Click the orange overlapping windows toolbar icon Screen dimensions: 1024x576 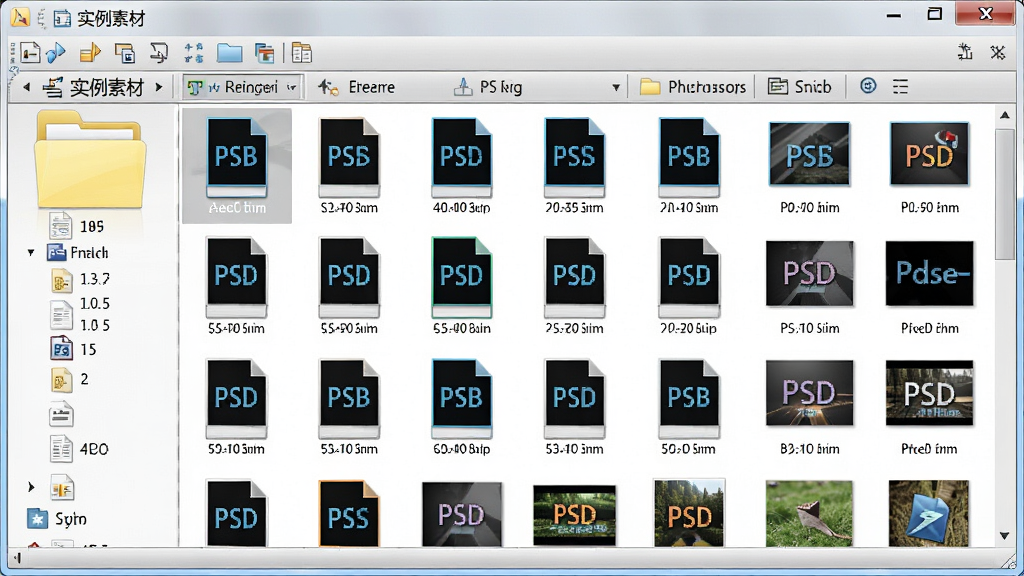point(264,54)
